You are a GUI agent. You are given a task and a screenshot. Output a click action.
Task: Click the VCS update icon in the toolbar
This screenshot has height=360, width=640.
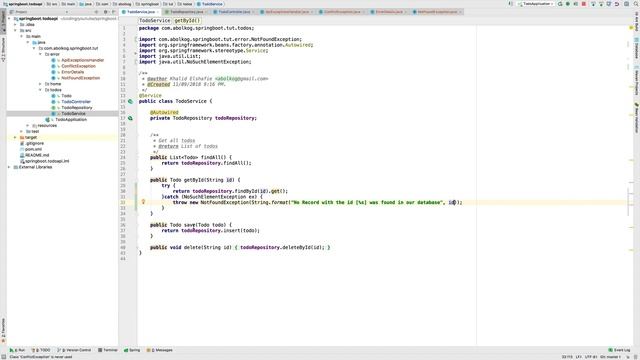pyautogui.click(x=593, y=4)
